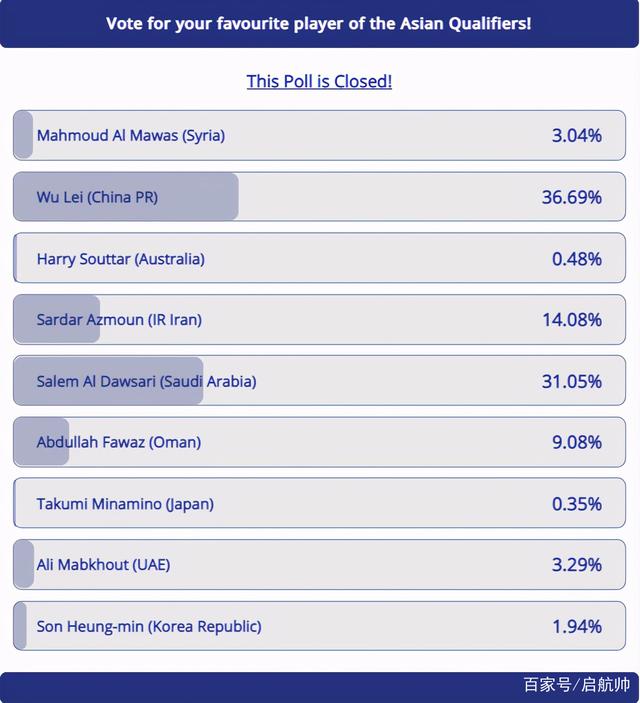Choose the Wu Lei (China PR) name
Viewport: 640px width, 703px height.
point(97,197)
